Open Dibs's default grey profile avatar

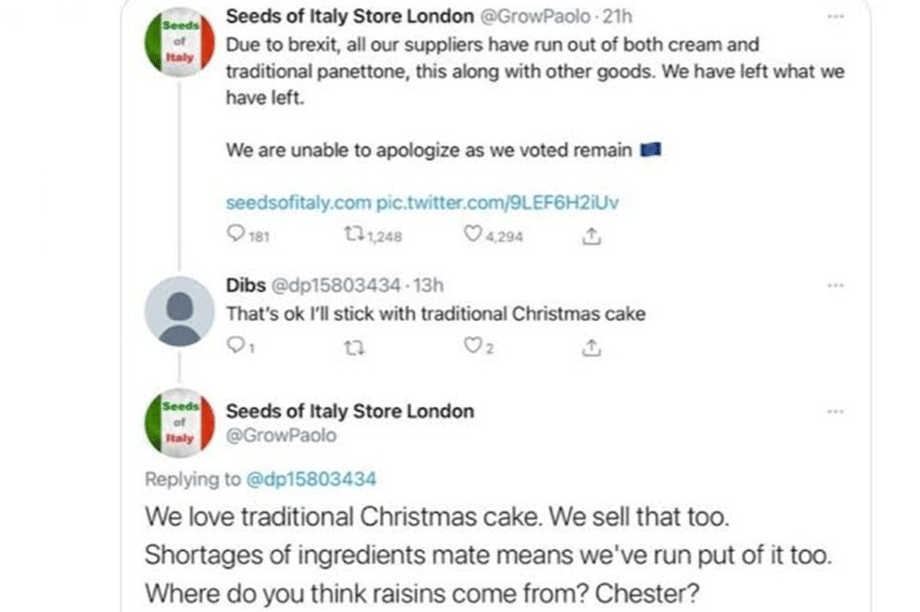pos(180,311)
